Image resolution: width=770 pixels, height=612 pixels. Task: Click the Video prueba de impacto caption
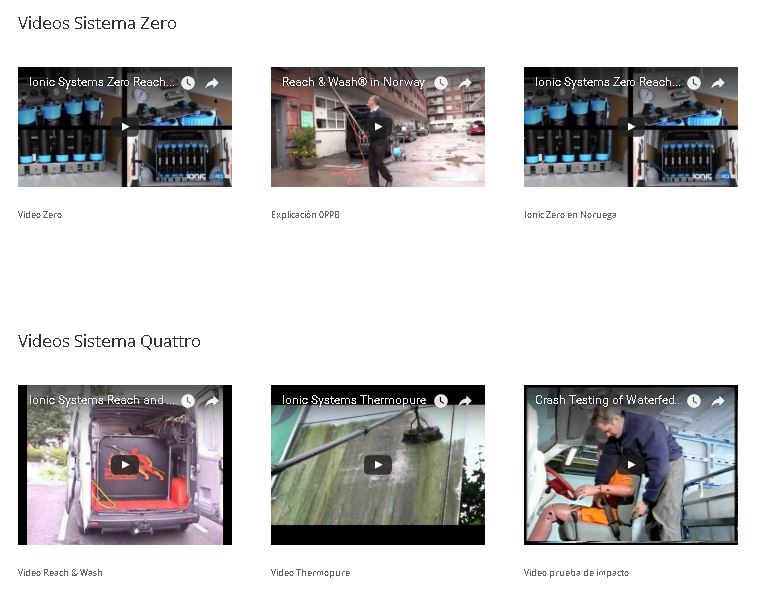tap(576, 573)
